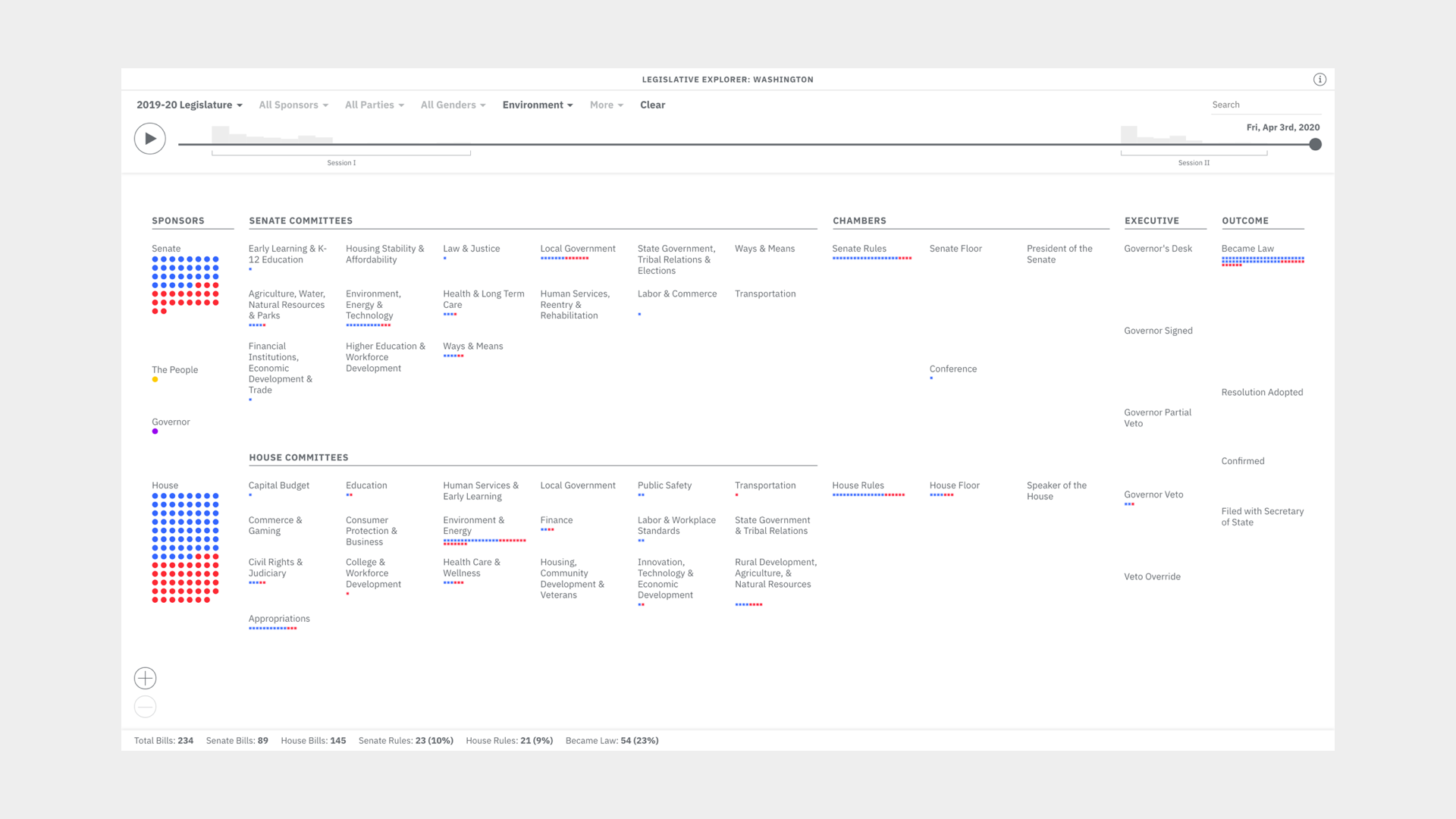Select Financial Institutions, Economic Development & Trade

281,368
